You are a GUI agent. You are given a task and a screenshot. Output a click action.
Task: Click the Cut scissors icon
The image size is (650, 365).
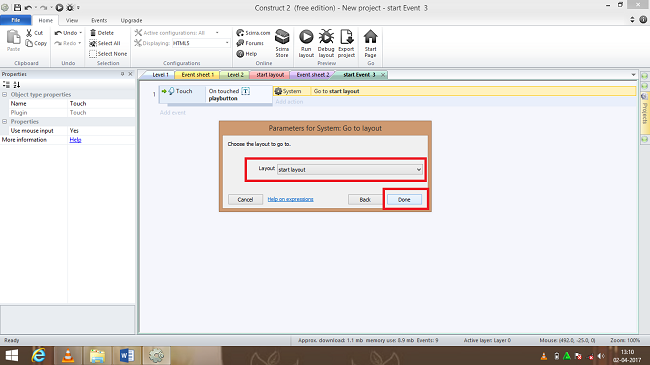pyautogui.click(x=29, y=32)
